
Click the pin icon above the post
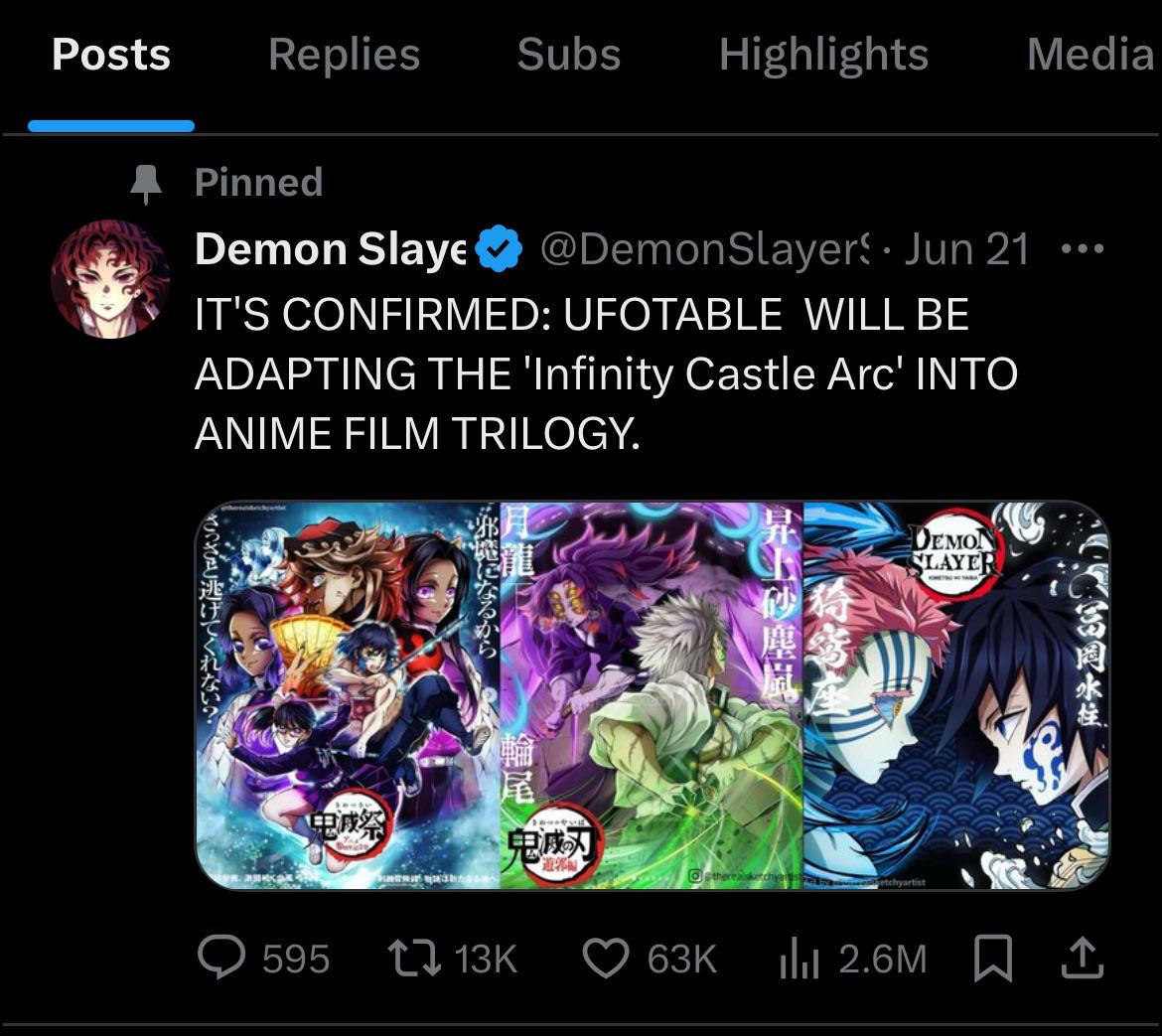(147, 181)
